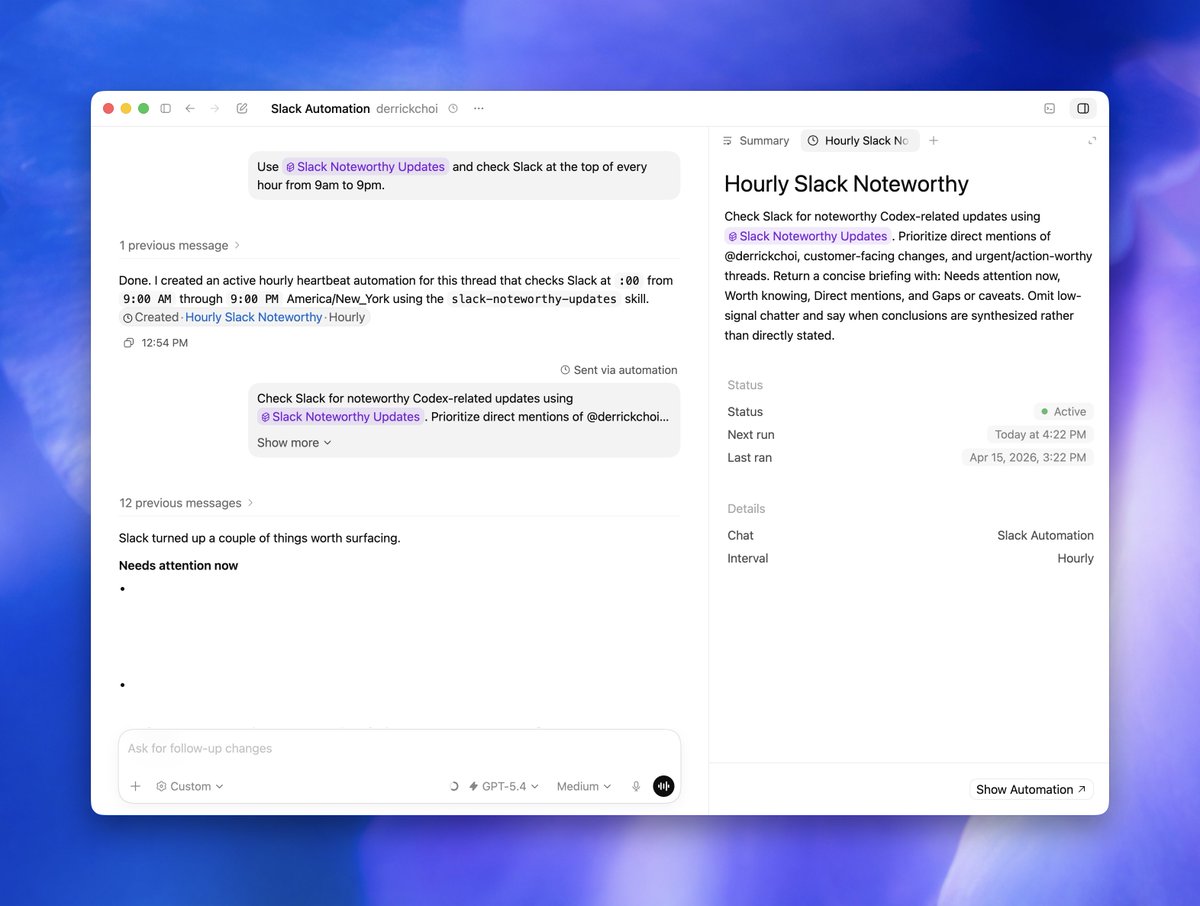Expand 12 previous messages
This screenshot has height=906, width=1200.
pyautogui.click(x=187, y=503)
